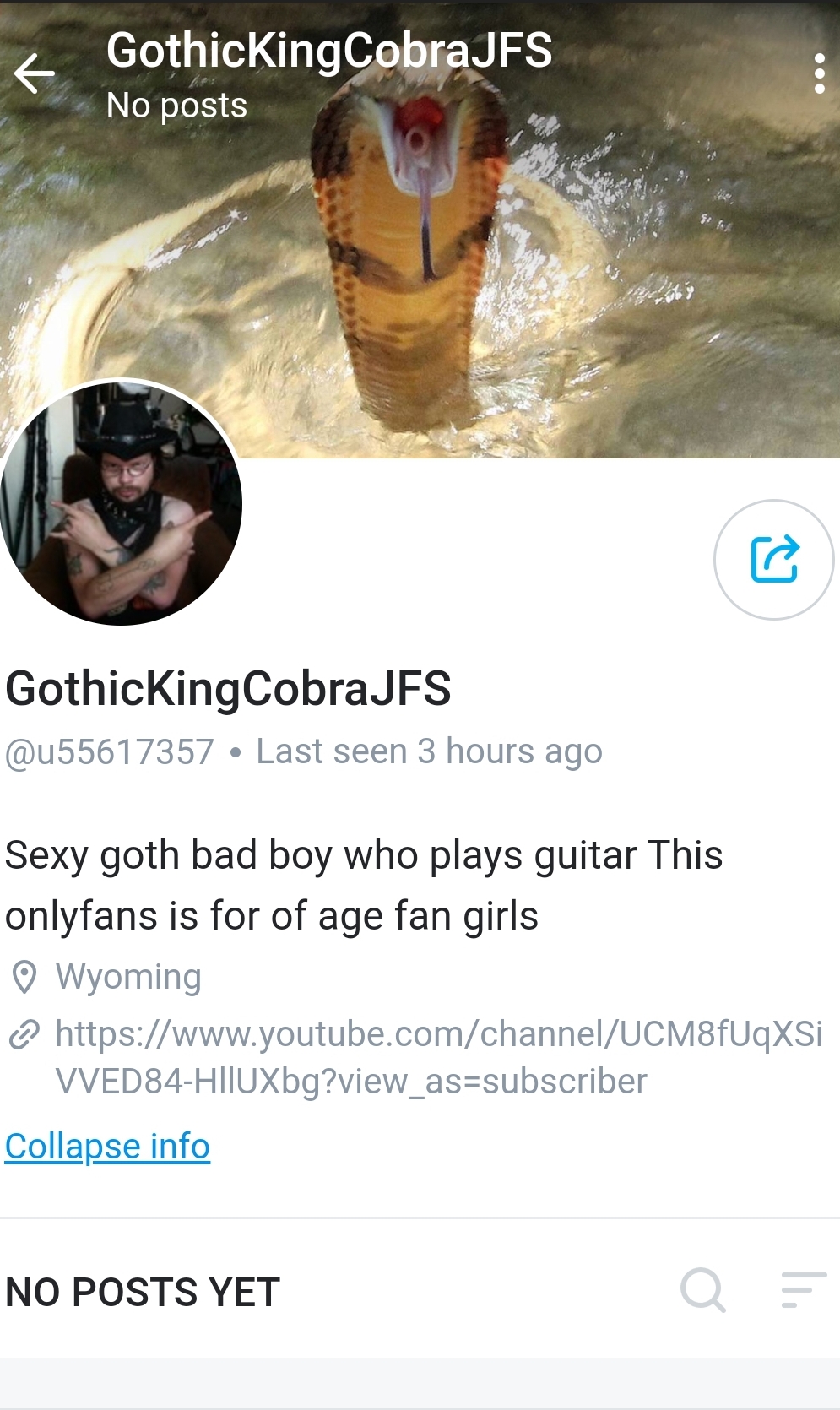Tap the back arrow icon
The image size is (840, 1410).
click(35, 73)
